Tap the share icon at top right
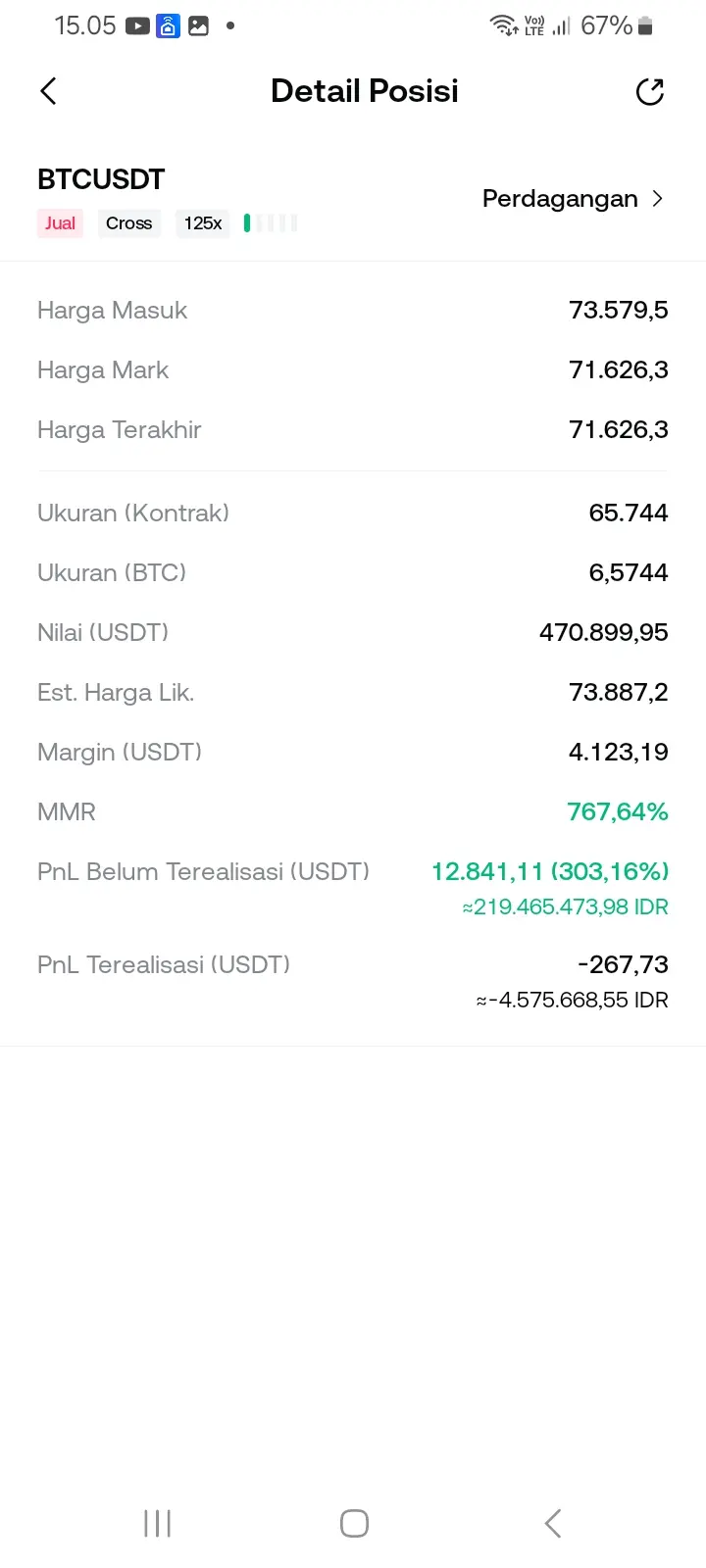 pyautogui.click(x=650, y=91)
